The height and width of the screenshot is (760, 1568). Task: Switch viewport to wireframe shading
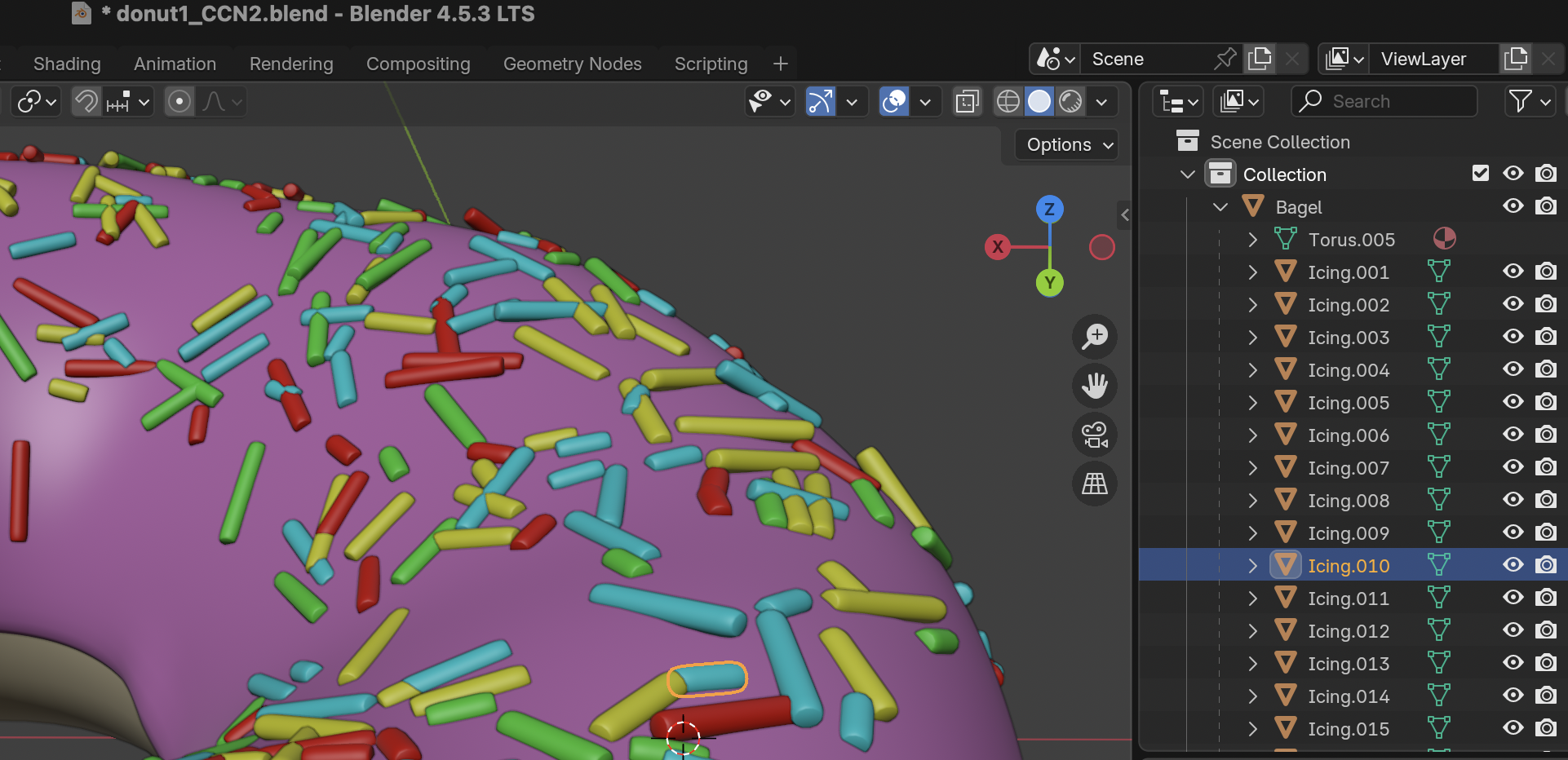click(x=1008, y=101)
